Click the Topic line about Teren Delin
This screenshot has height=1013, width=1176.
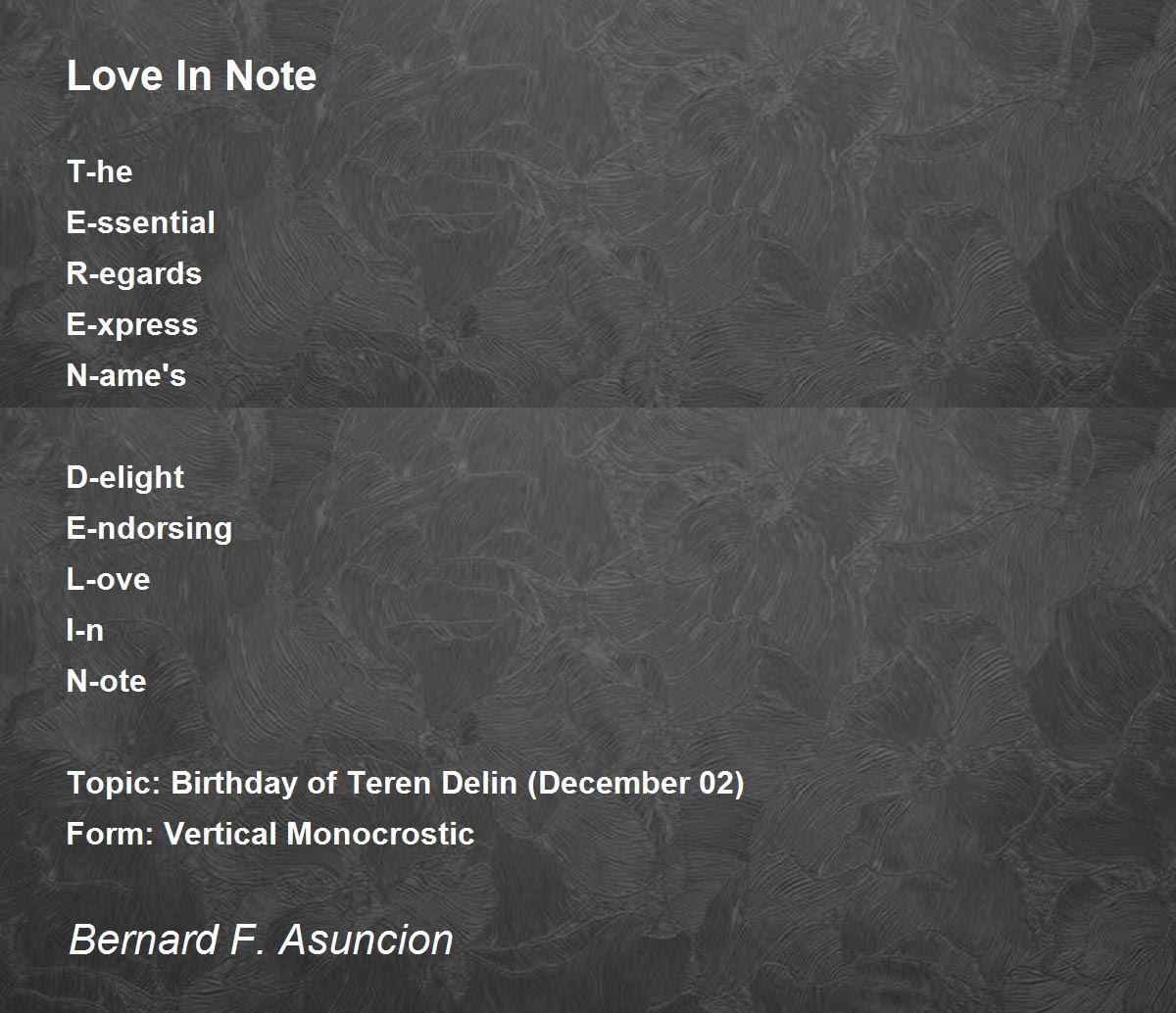(406, 784)
